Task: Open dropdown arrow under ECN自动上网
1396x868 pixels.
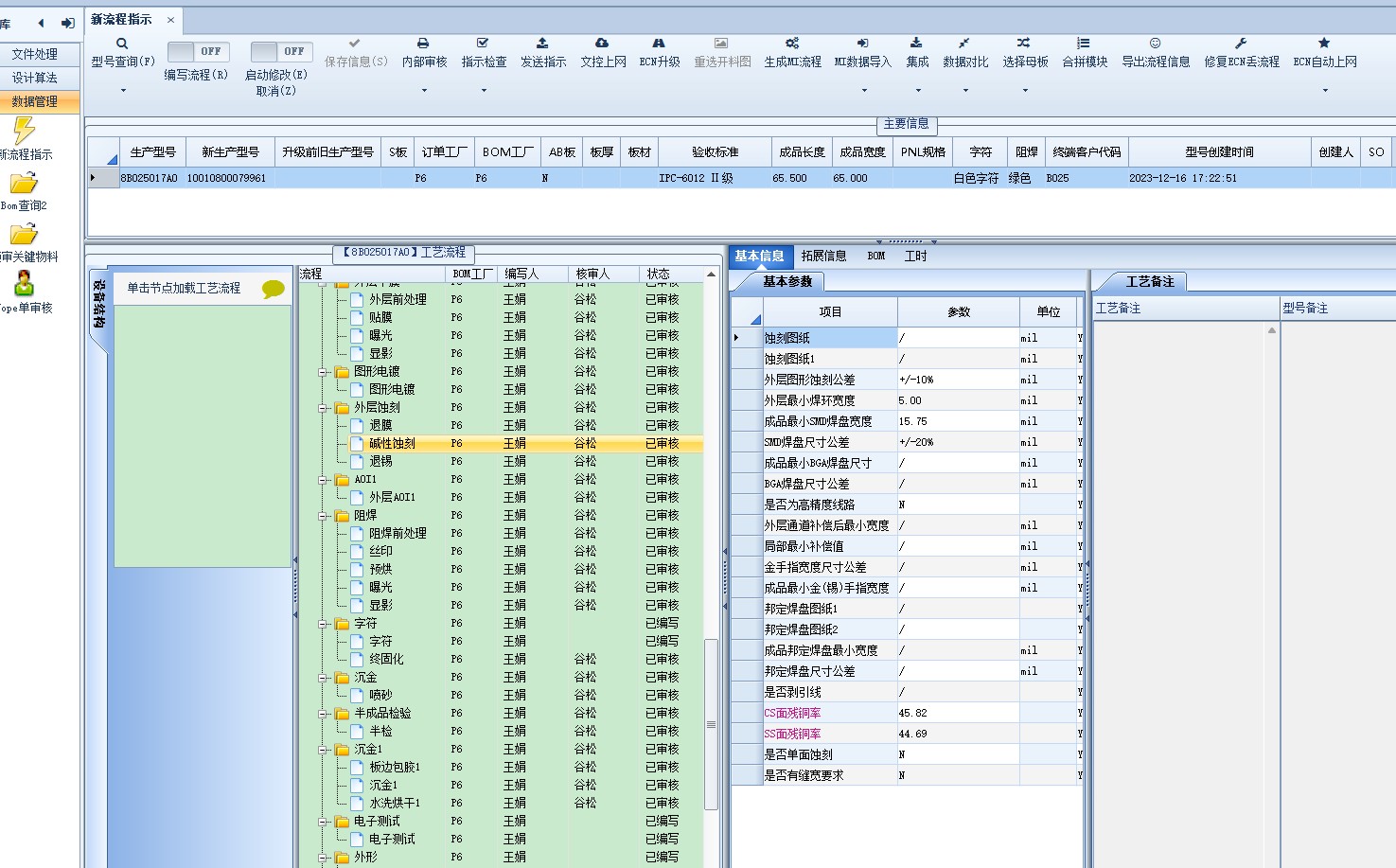Action: click(x=1325, y=91)
